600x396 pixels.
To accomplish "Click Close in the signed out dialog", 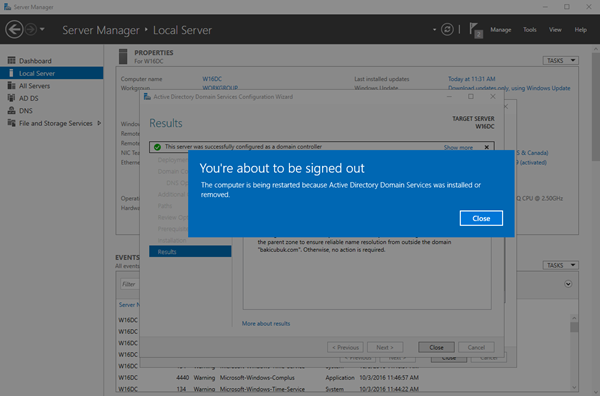I will [x=481, y=218].
